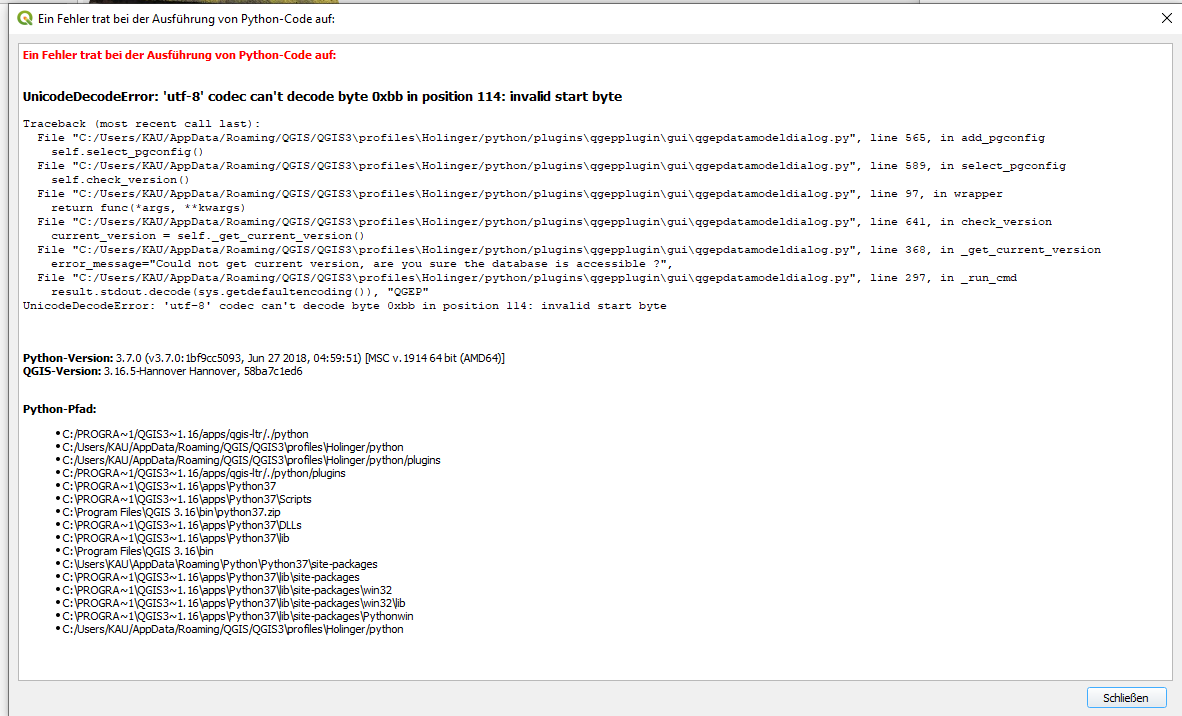Click 'current_version = self._get_current_version()' line
The width and height of the screenshot is (1182, 716).
click(x=208, y=235)
